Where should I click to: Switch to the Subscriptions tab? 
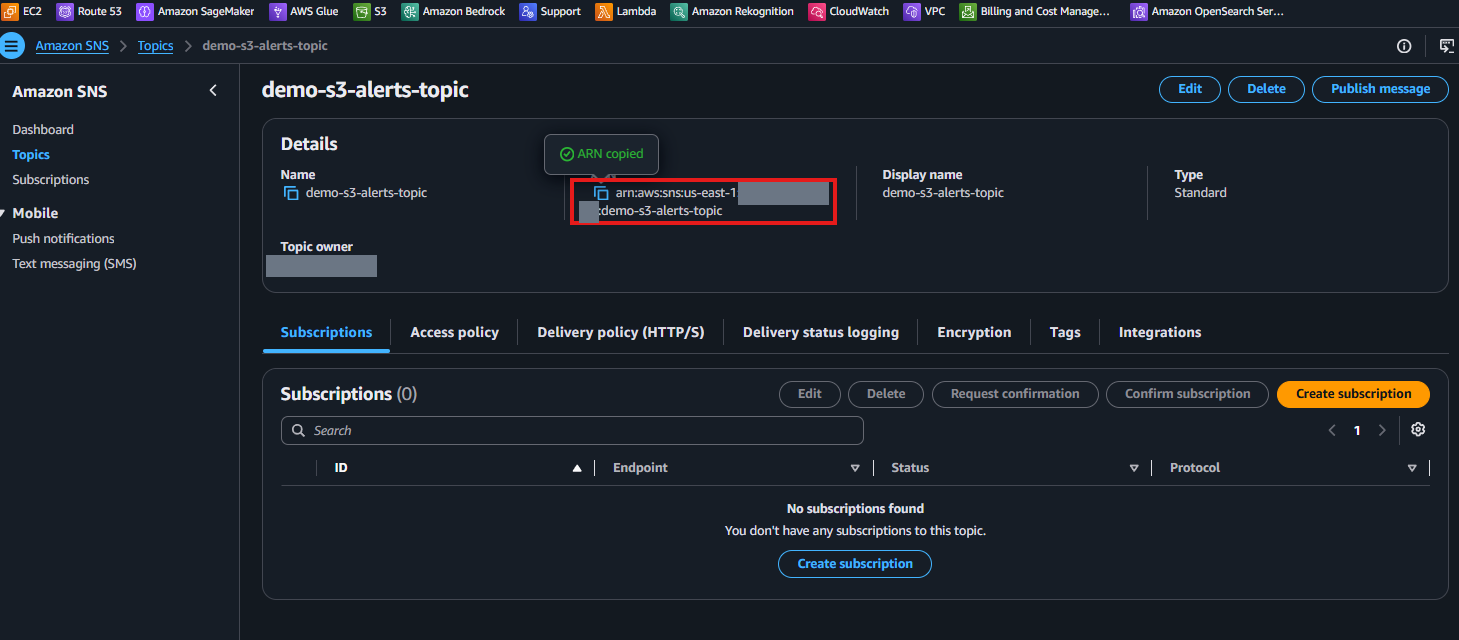coord(326,332)
